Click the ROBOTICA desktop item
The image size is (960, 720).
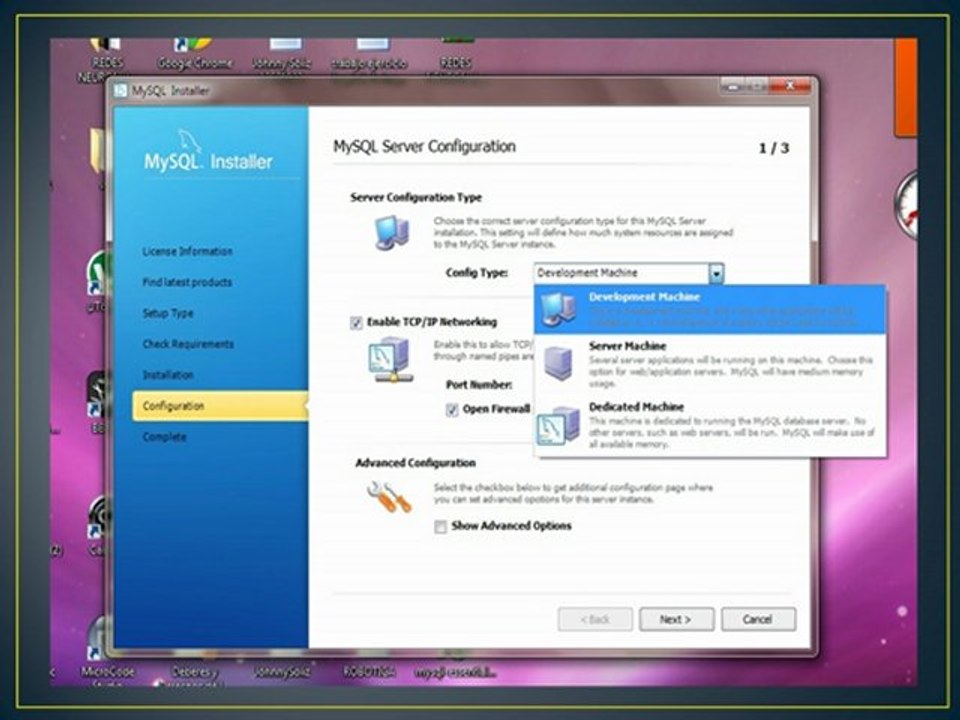368,672
